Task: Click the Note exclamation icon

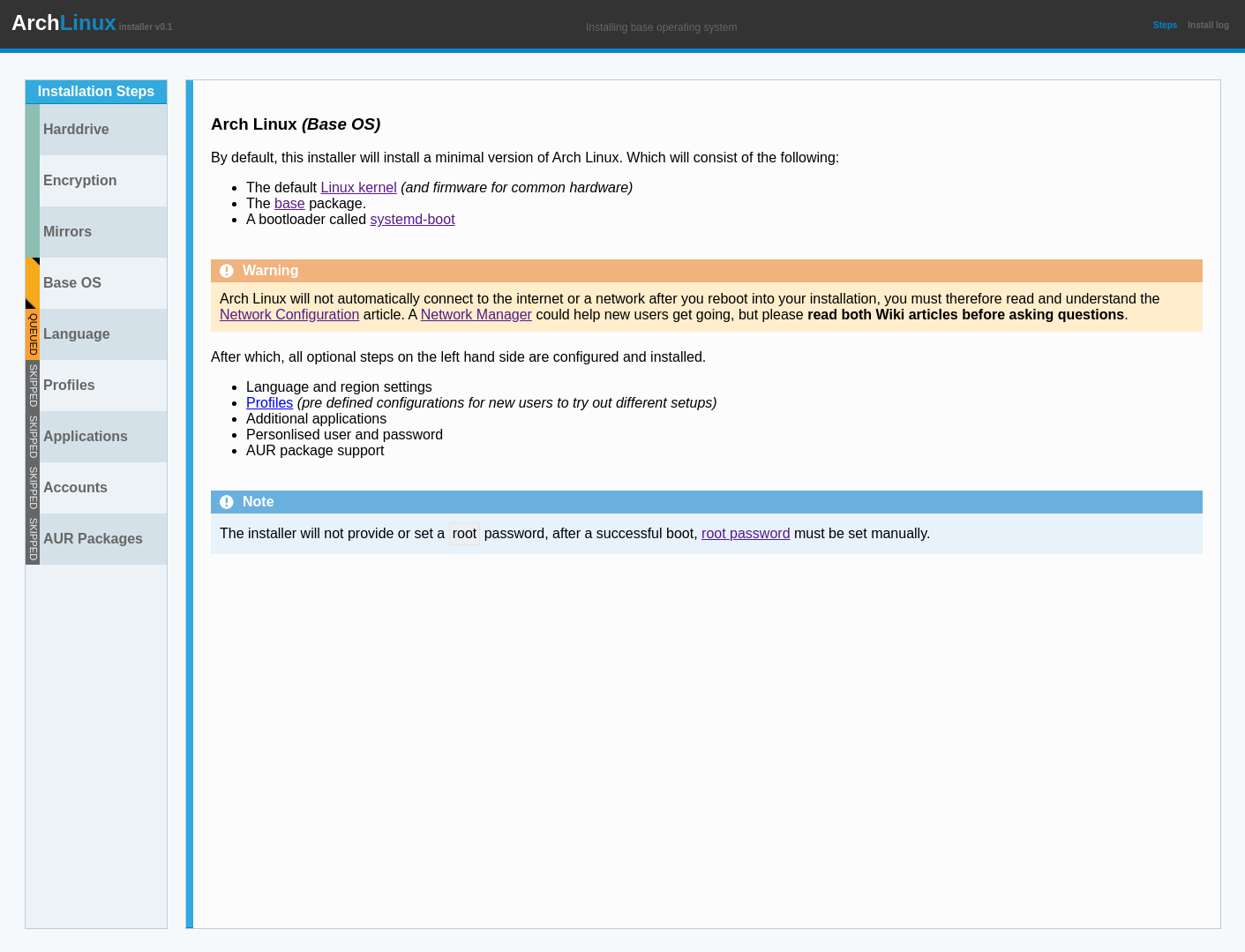Action: click(x=227, y=502)
